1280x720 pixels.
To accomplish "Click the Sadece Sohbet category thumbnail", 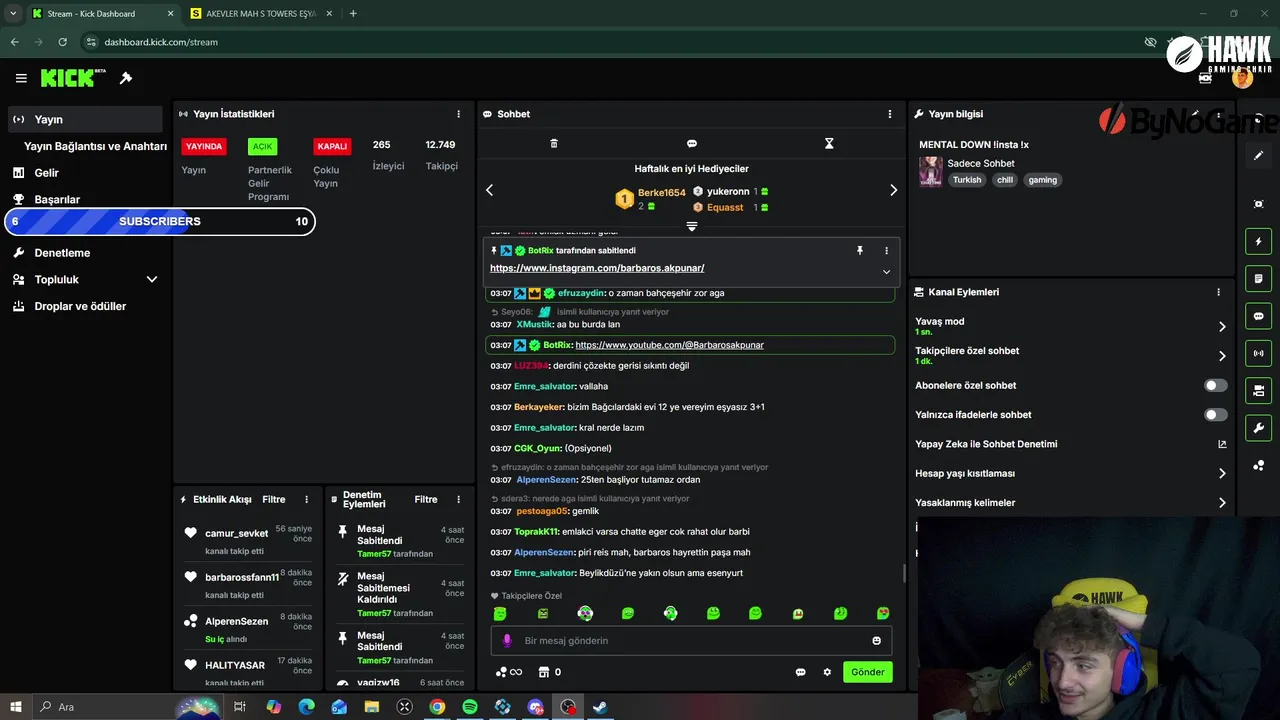I will [930, 171].
